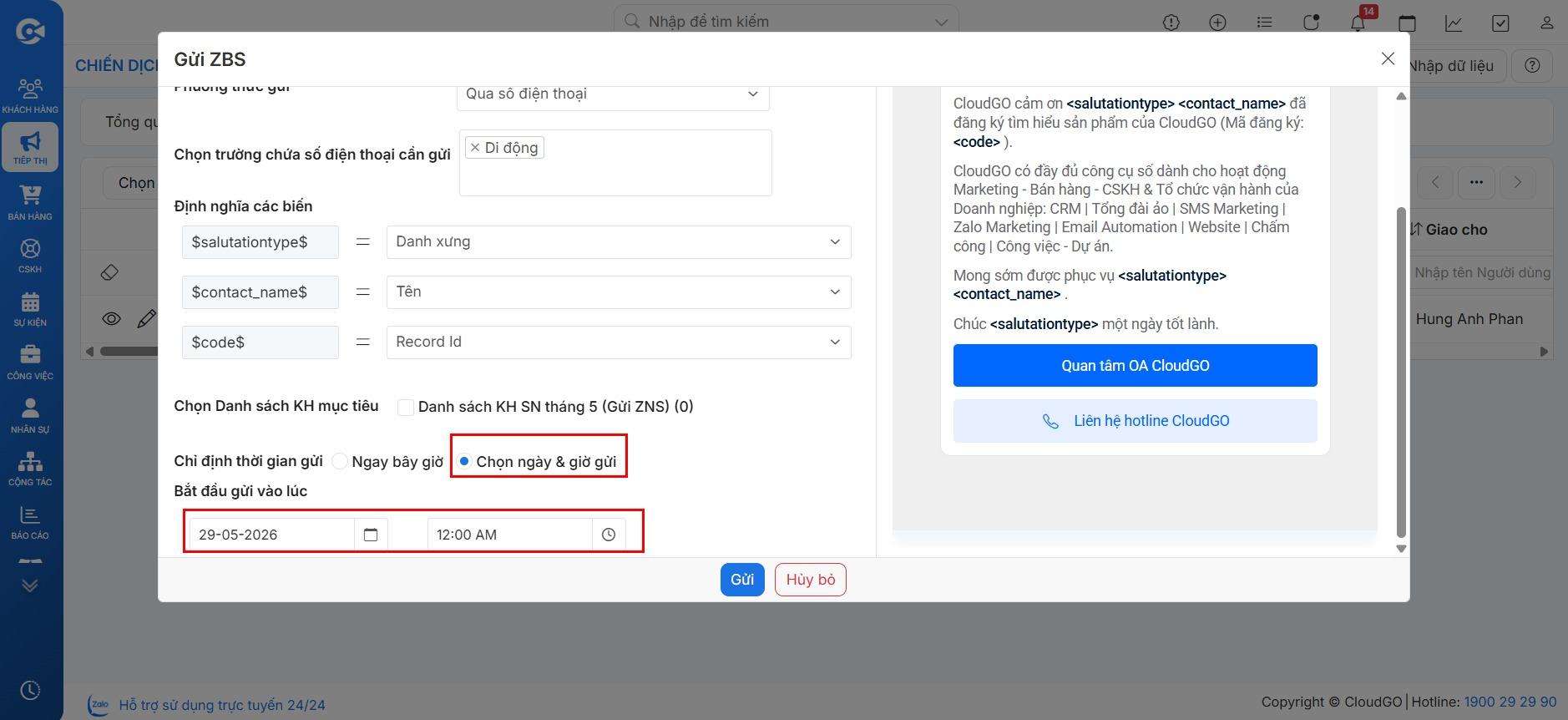Image resolution: width=1568 pixels, height=720 pixels.
Task: Open the chart icon in top bar
Action: pyautogui.click(x=1454, y=23)
